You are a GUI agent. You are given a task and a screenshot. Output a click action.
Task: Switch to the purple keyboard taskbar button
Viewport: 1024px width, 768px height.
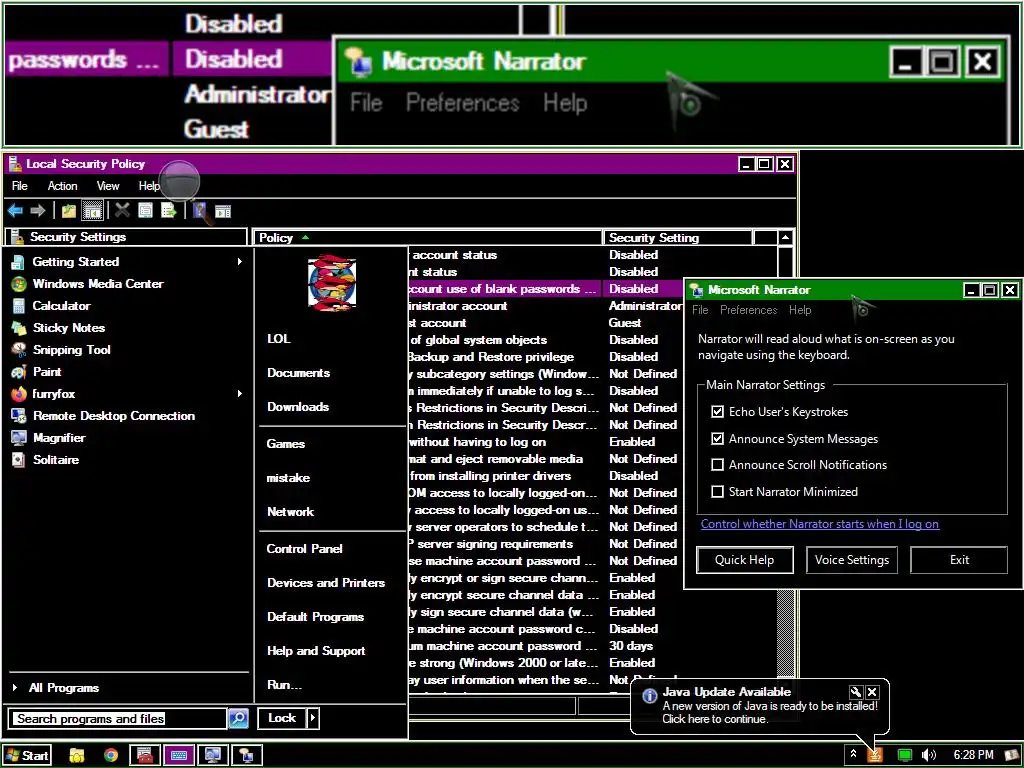178,756
